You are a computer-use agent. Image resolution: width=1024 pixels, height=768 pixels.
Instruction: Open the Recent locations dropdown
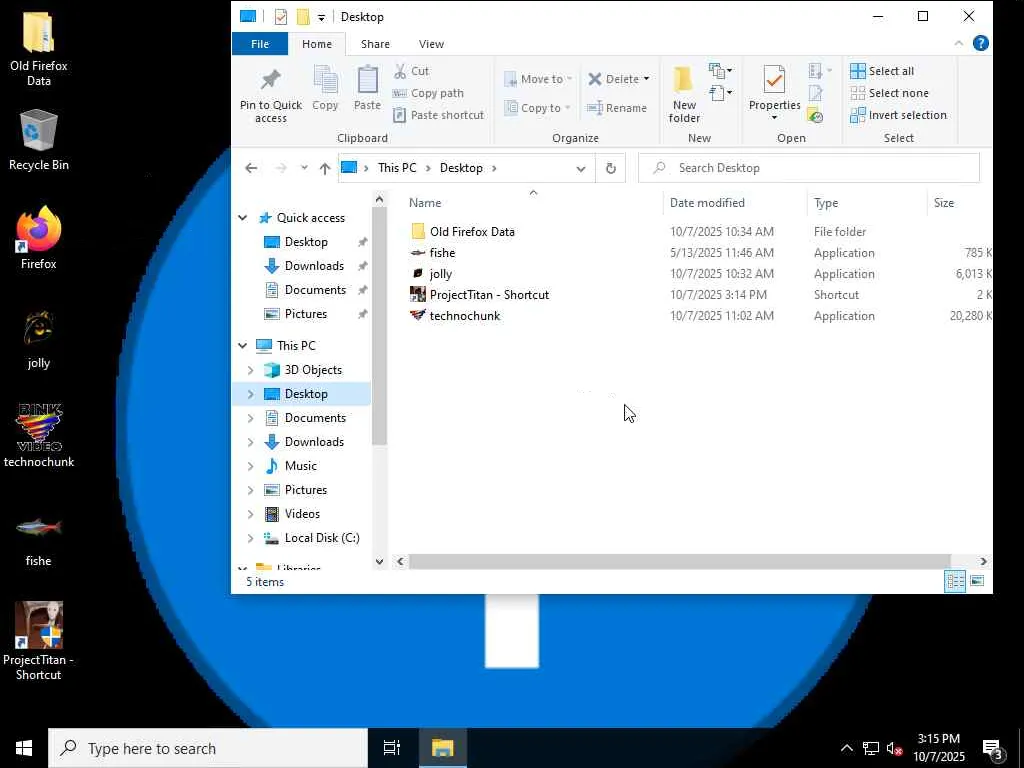click(x=304, y=168)
